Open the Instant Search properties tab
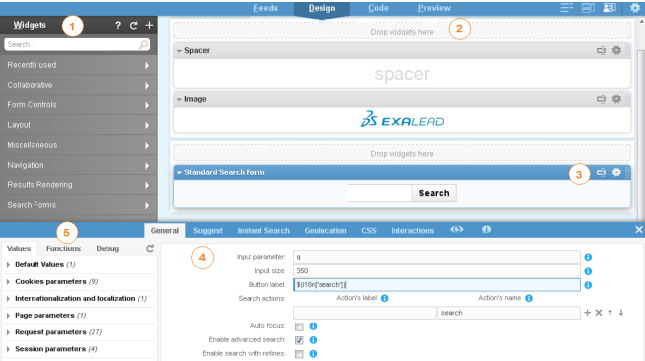 [x=263, y=231]
